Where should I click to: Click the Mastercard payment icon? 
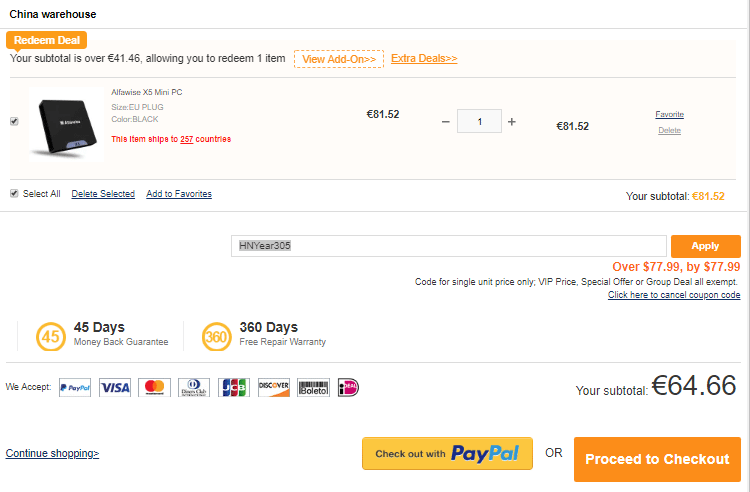coord(154,387)
